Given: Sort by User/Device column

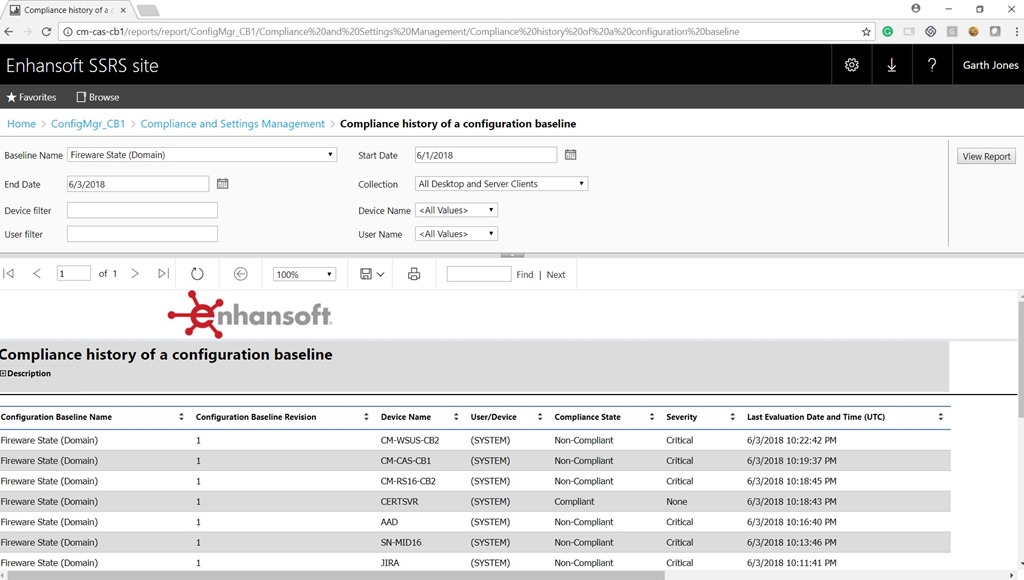Looking at the screenshot, I should pos(540,417).
